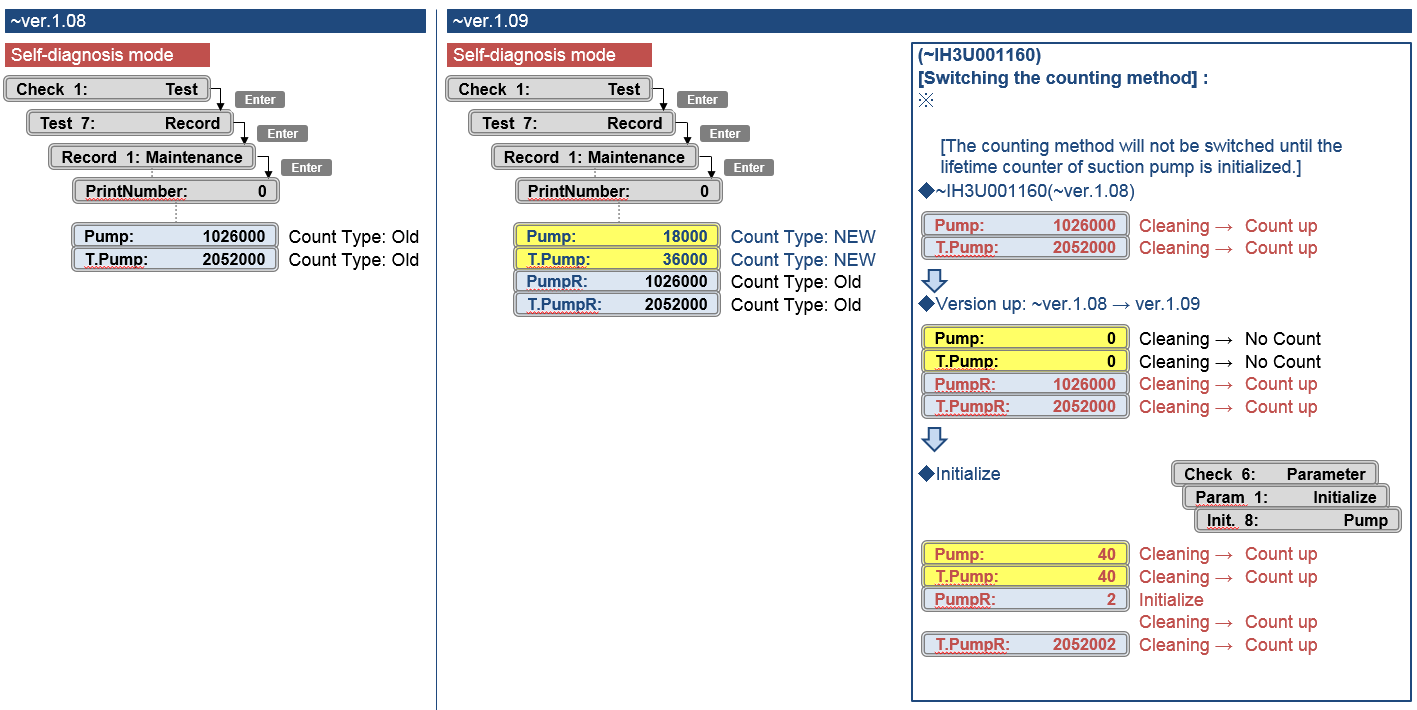Click Count Type: NEW beside Pump: 18000
1417x710 pixels.
pyautogui.click(x=803, y=237)
